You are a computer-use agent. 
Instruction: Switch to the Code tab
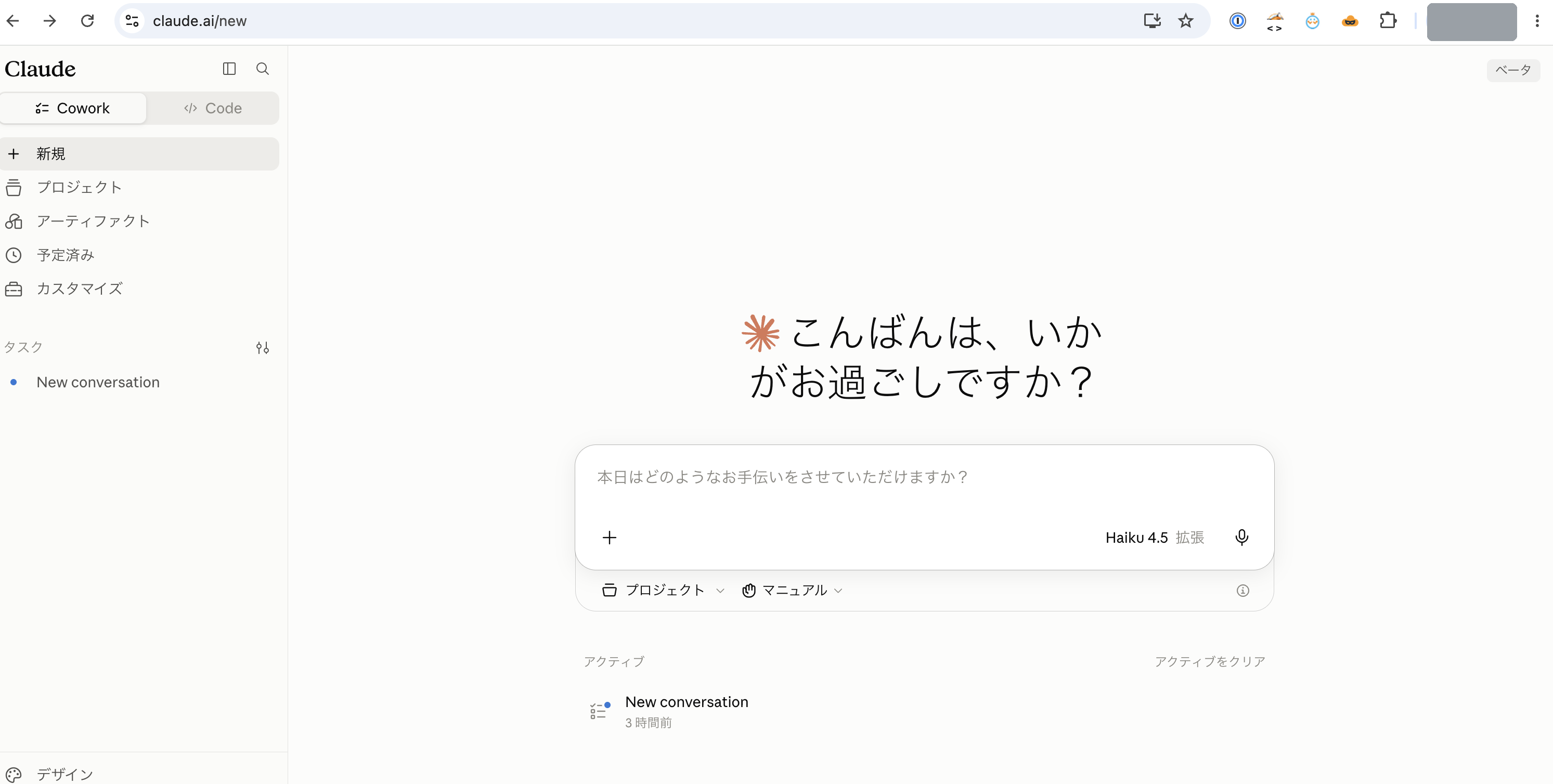(x=213, y=109)
